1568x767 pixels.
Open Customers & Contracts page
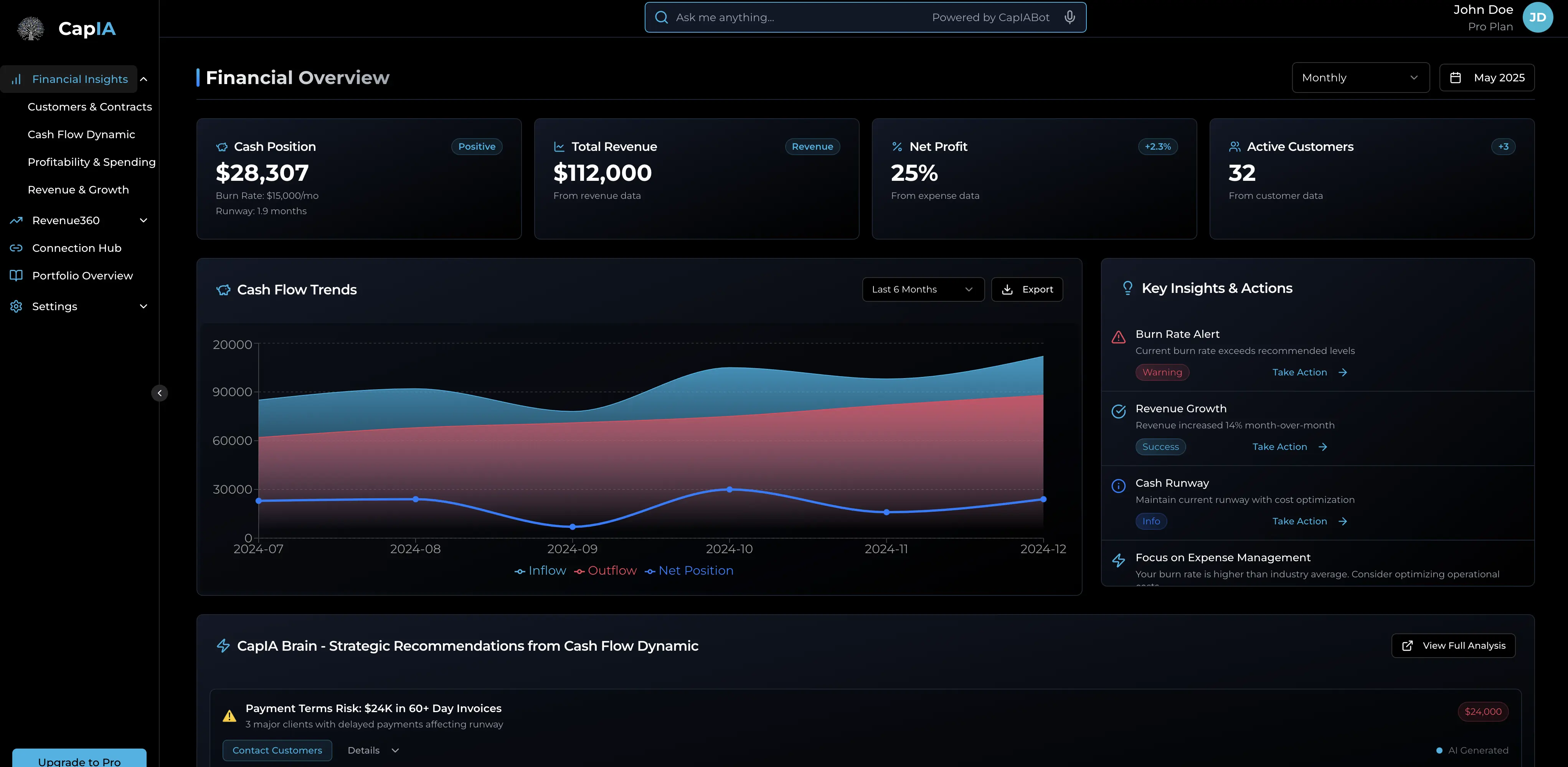89,107
